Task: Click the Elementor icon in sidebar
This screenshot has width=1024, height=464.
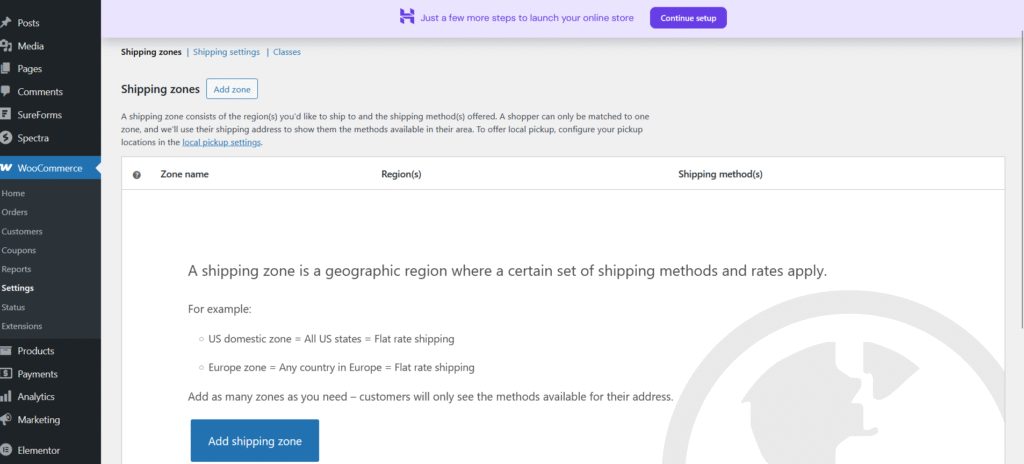Action: coord(6,450)
